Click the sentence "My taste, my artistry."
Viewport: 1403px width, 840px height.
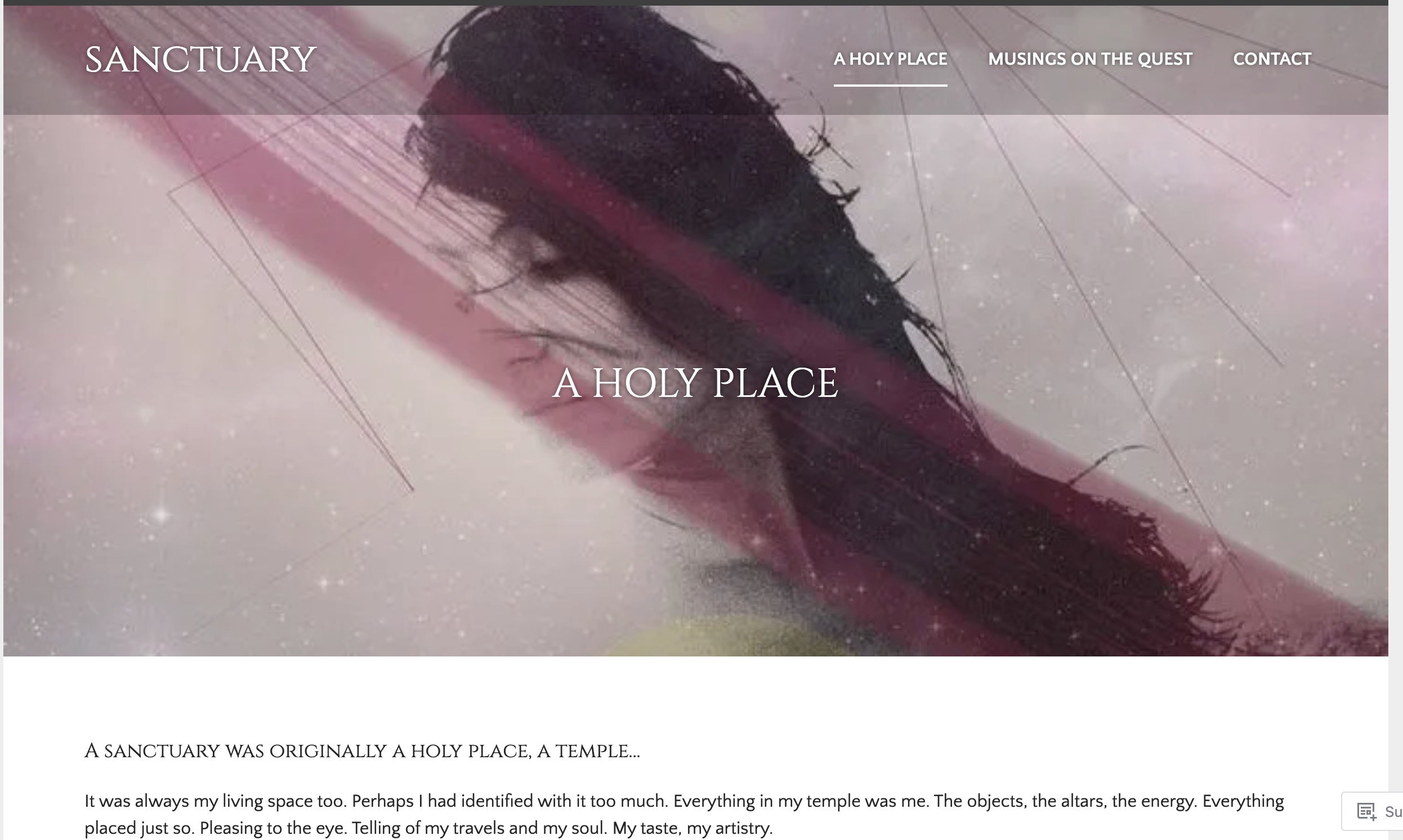692,828
